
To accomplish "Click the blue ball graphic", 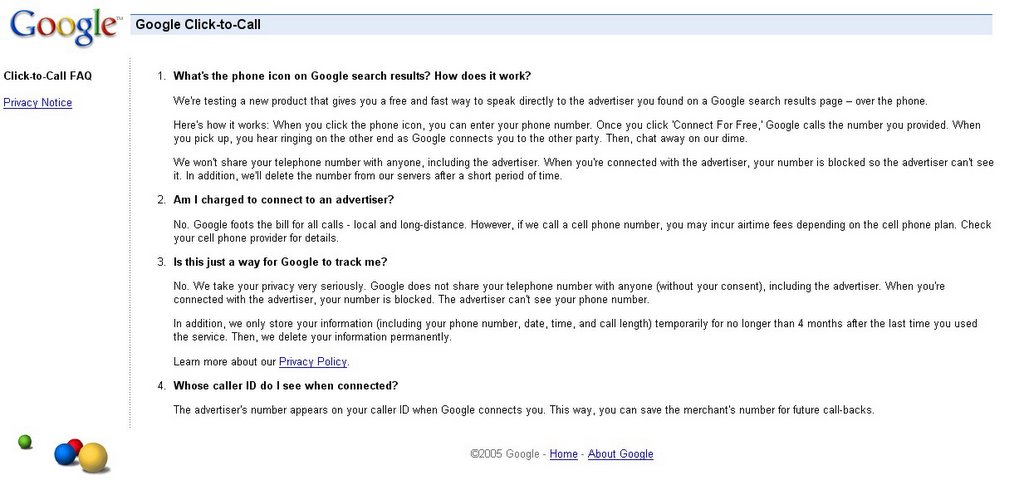I will click(65, 453).
